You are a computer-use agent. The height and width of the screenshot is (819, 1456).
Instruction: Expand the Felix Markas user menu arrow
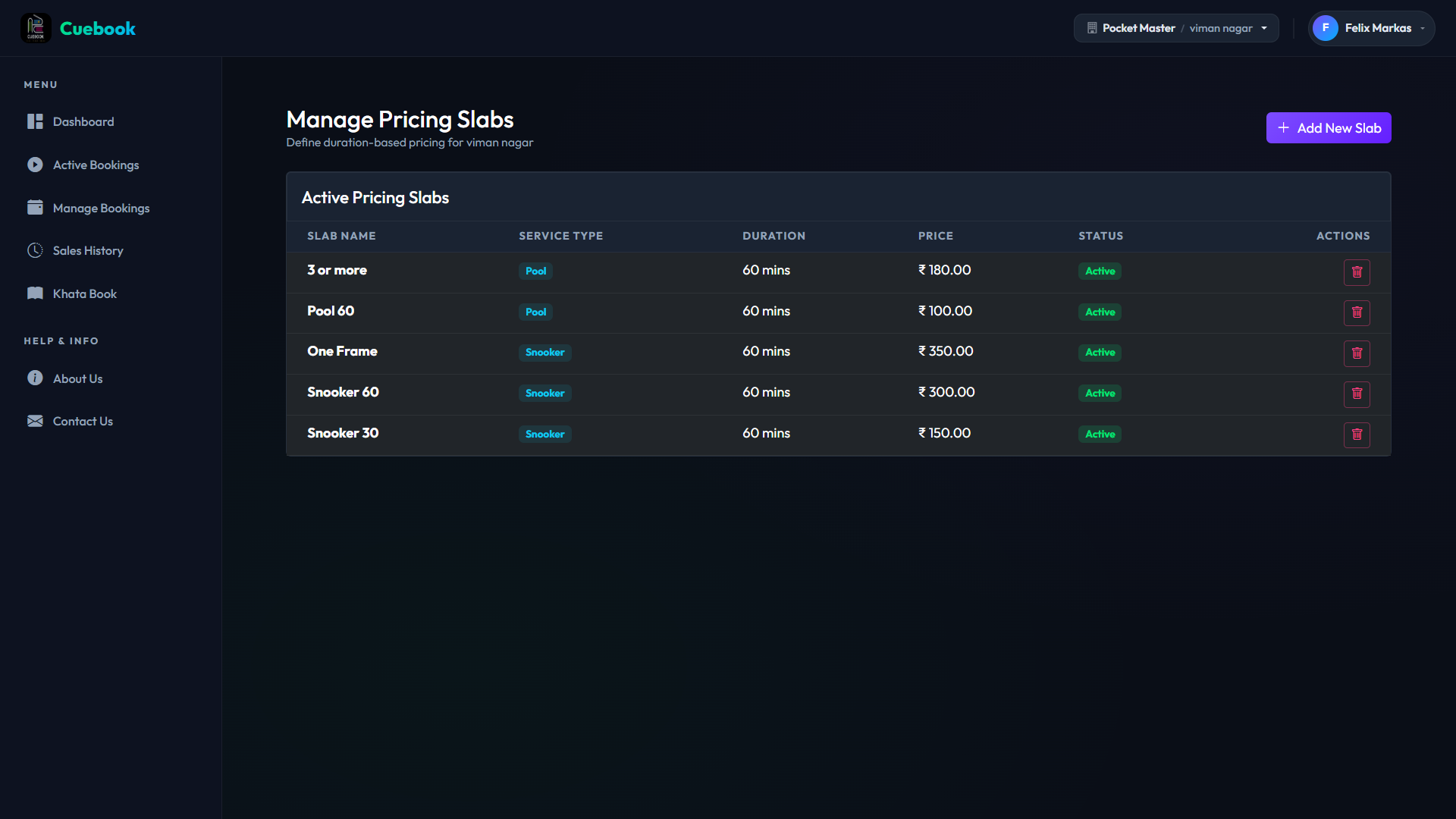[1423, 29]
